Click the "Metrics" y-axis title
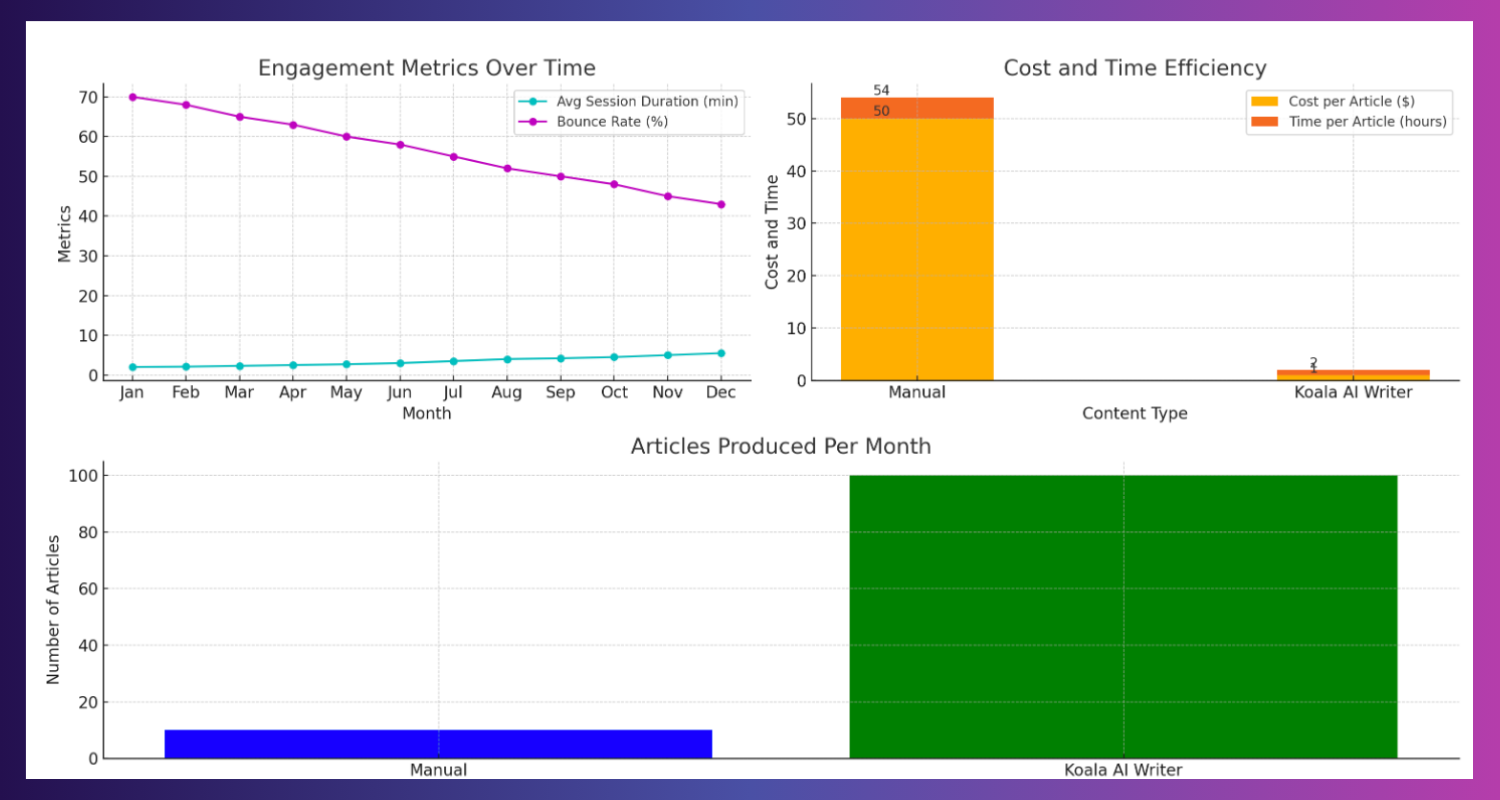This screenshot has height=800, width=1500. coord(65,233)
